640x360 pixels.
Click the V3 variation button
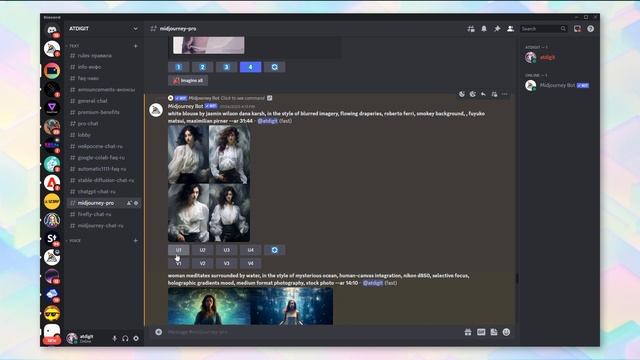[227, 263]
